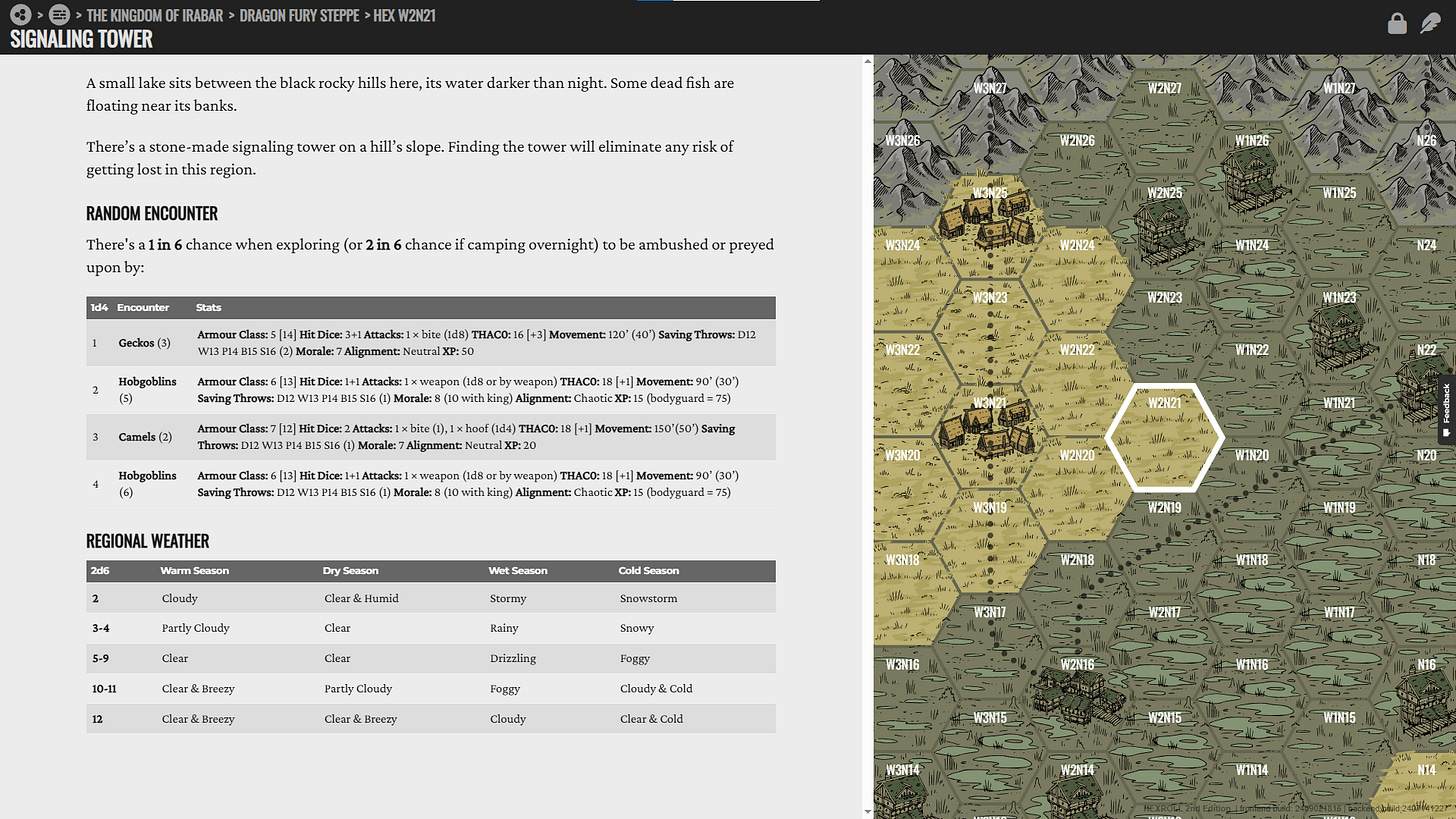
Task: Select the Snowstorm weather cell
Action: point(648,598)
